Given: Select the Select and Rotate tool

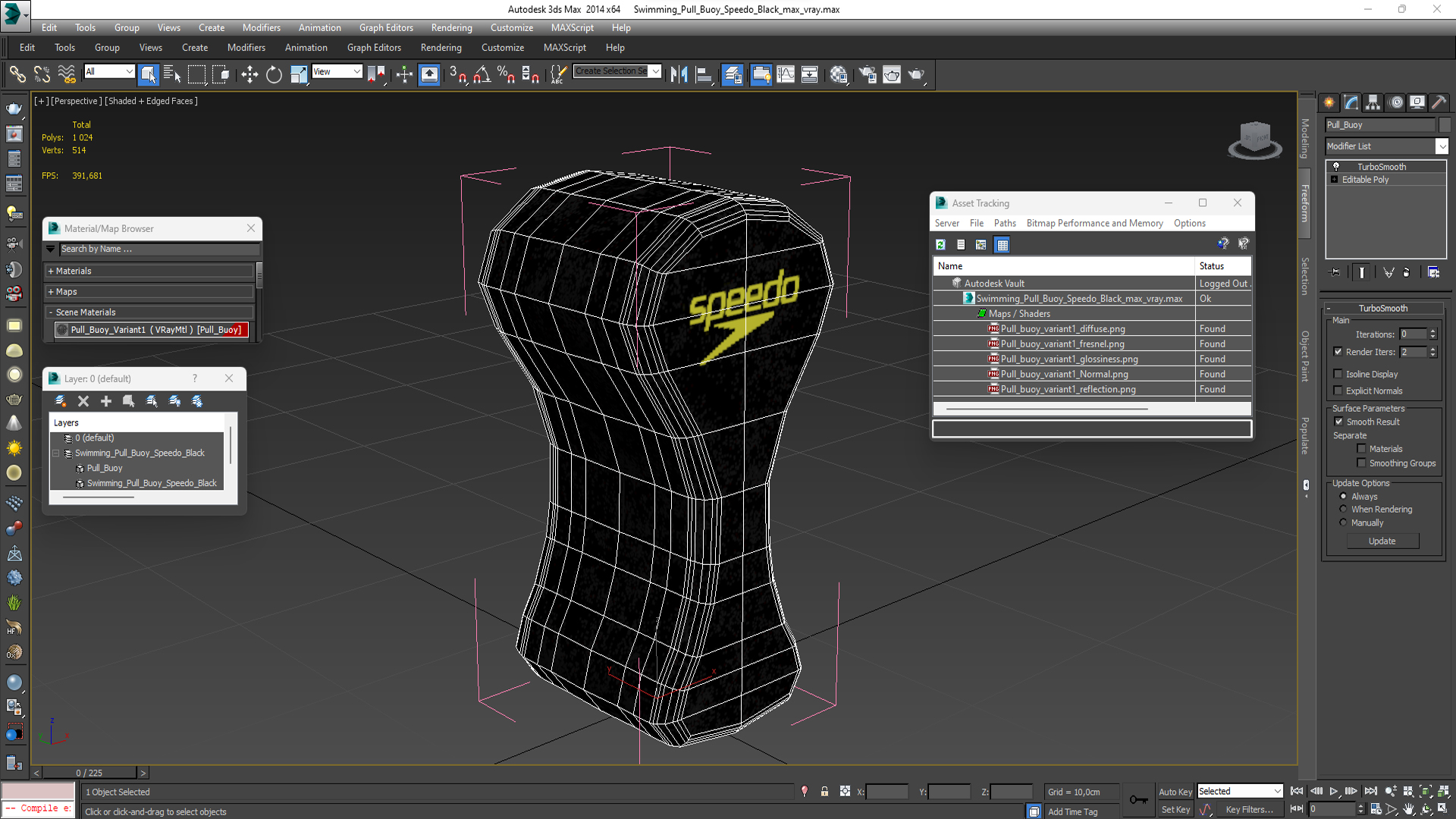Looking at the screenshot, I should point(274,74).
